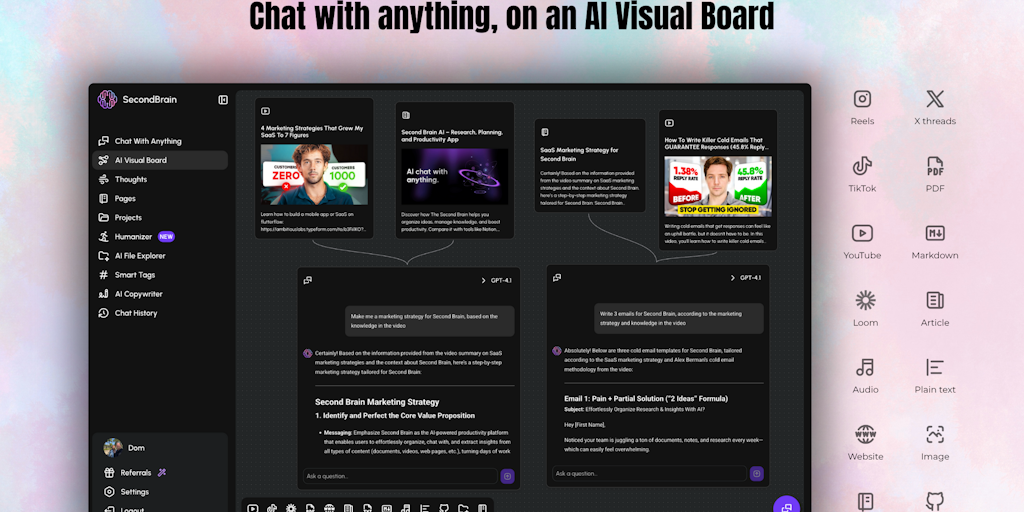Click the Website globe icon

pyautogui.click(x=865, y=434)
